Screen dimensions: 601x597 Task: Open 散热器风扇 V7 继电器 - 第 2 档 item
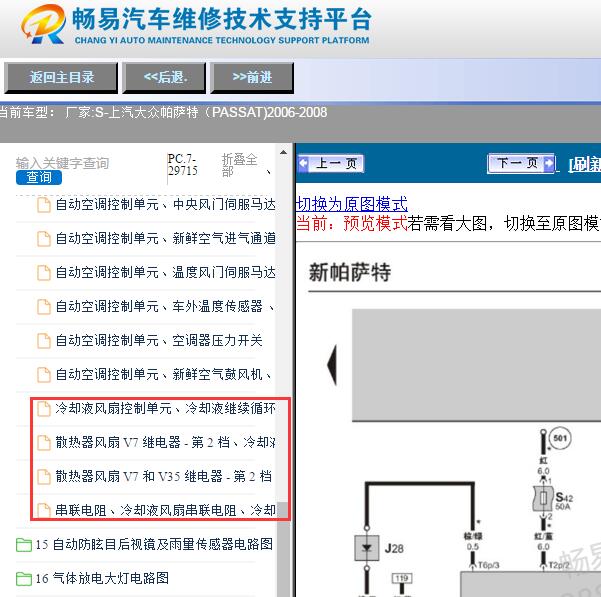(x=165, y=442)
